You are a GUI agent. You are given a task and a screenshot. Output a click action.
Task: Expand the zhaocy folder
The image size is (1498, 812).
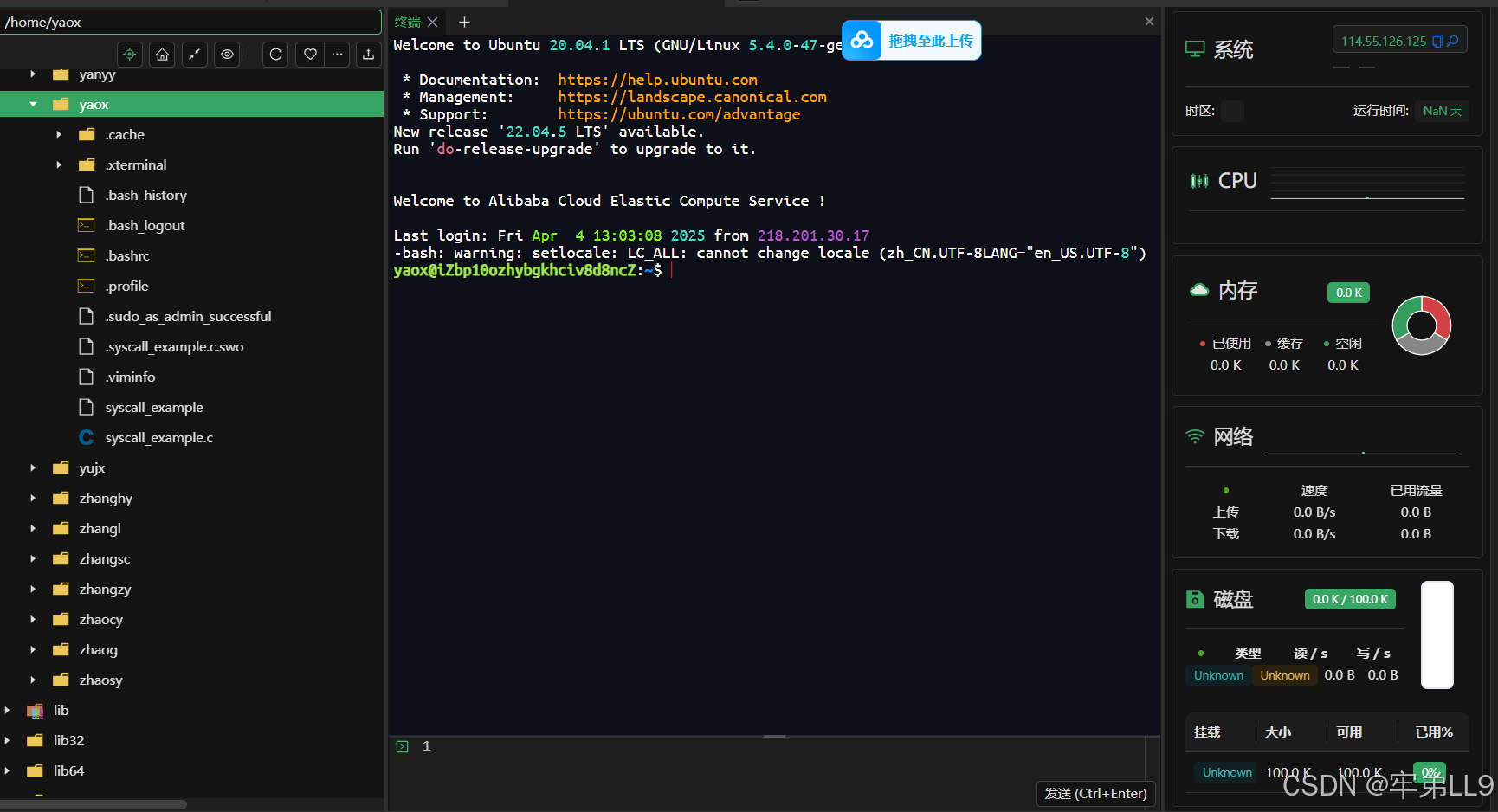tap(33, 619)
